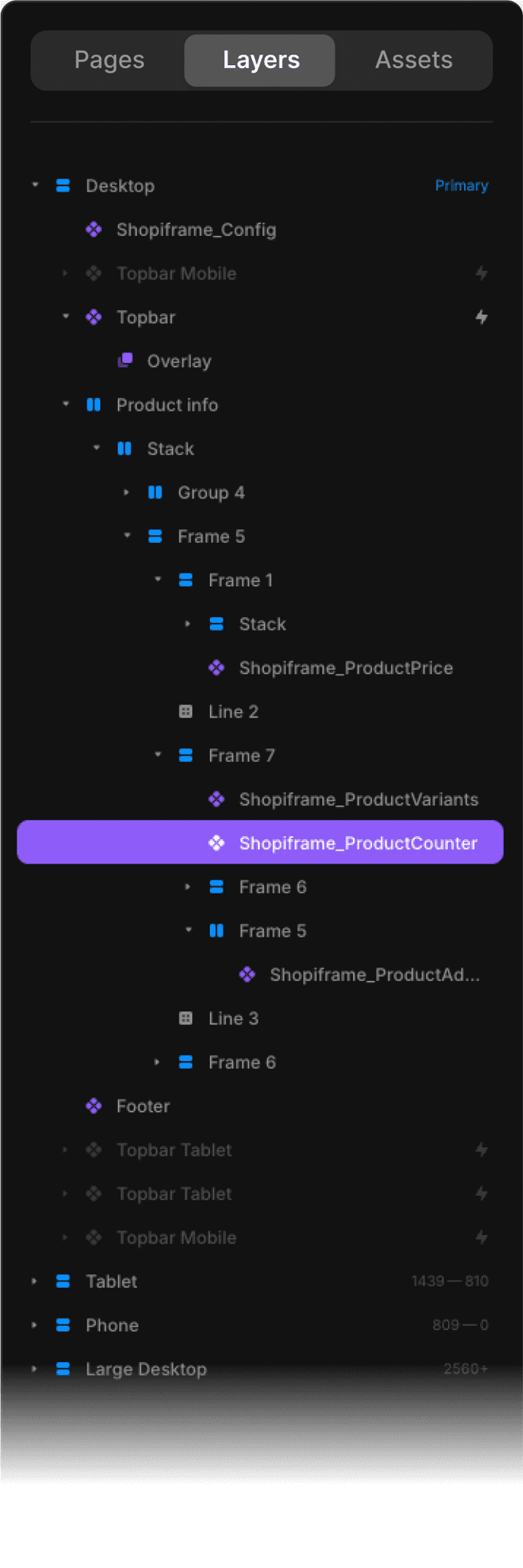Select the Shopiframe_ProductVariants layer
Viewport: 523px width, 1568px height.
click(358, 799)
